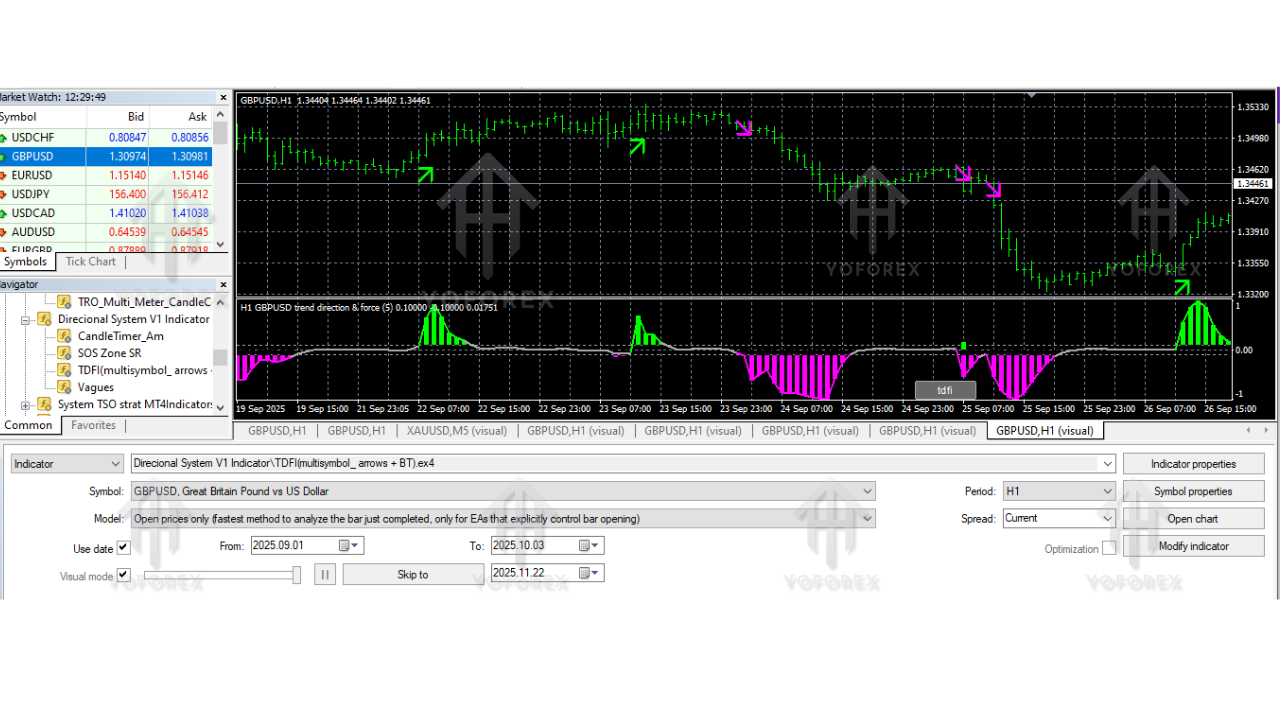
Task: Open the CandleTimer_Am indicator
Action: click(119, 336)
